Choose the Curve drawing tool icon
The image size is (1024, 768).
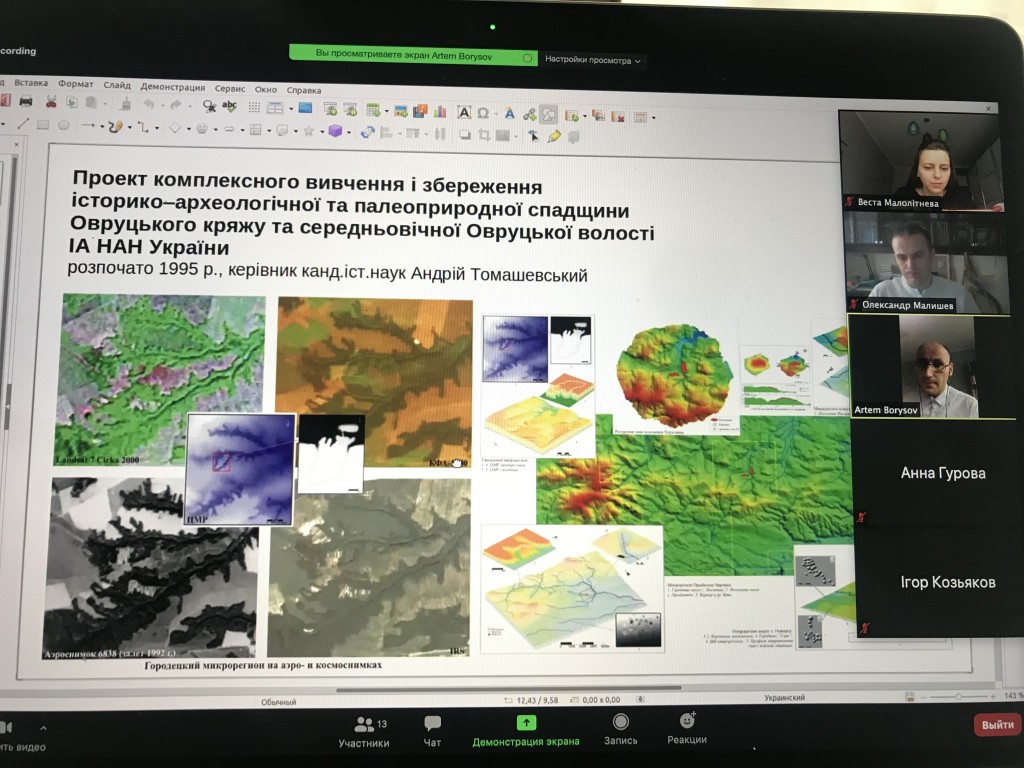[116, 126]
